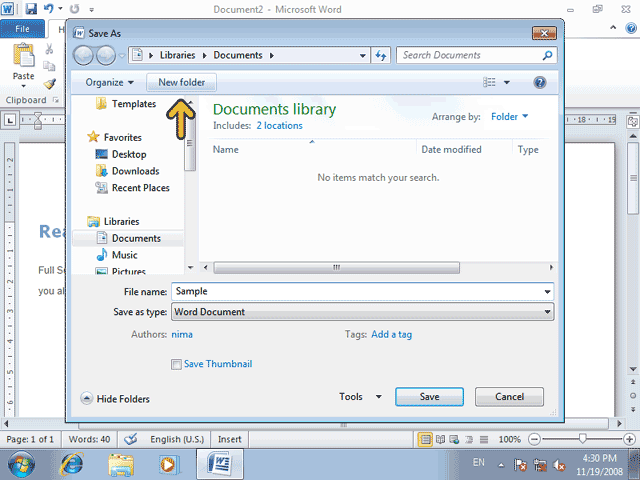Open the recent locations dropdown arrow
Screen dimensions: 640x480
[x=122, y=56]
